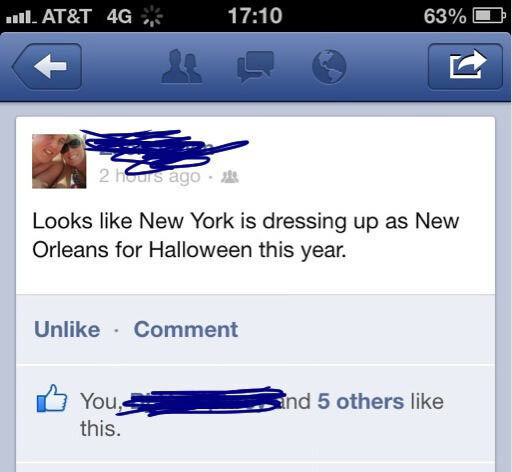Tap the AT&T carrier label
This screenshot has height=472, width=512.
[67, 16]
